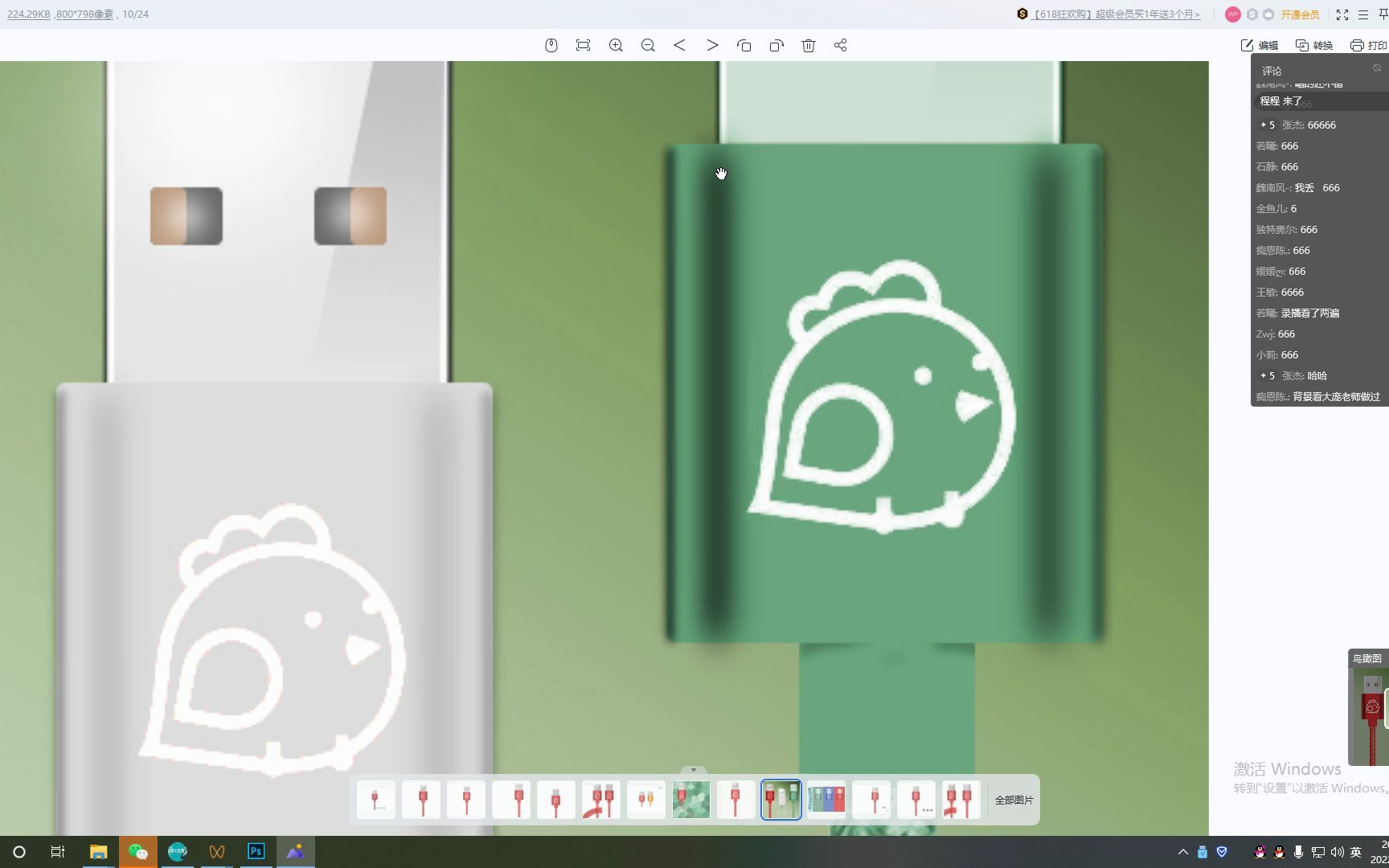
Task: Open Task View on taskbar
Action: point(58,852)
